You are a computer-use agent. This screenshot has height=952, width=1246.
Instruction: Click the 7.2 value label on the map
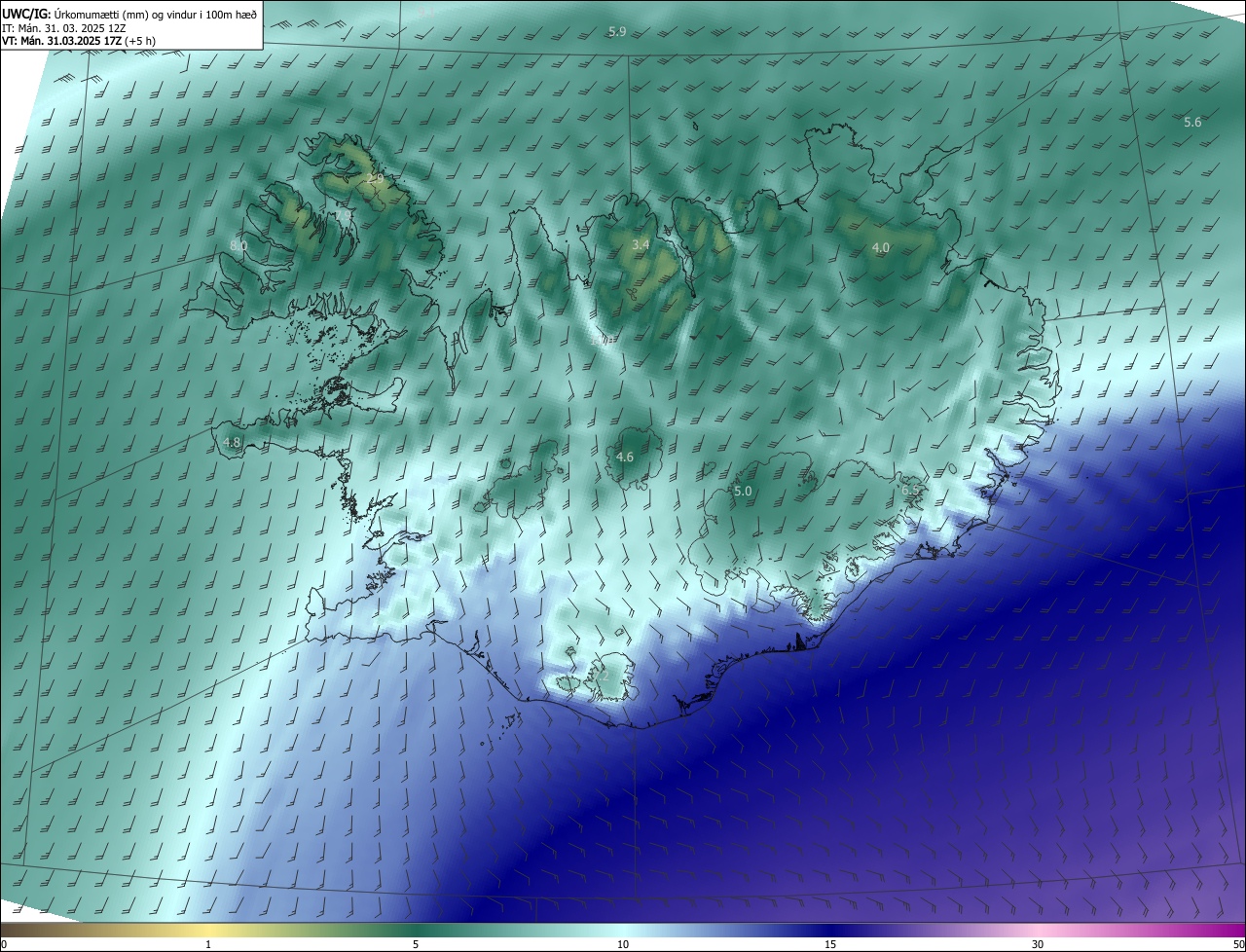coord(602,677)
